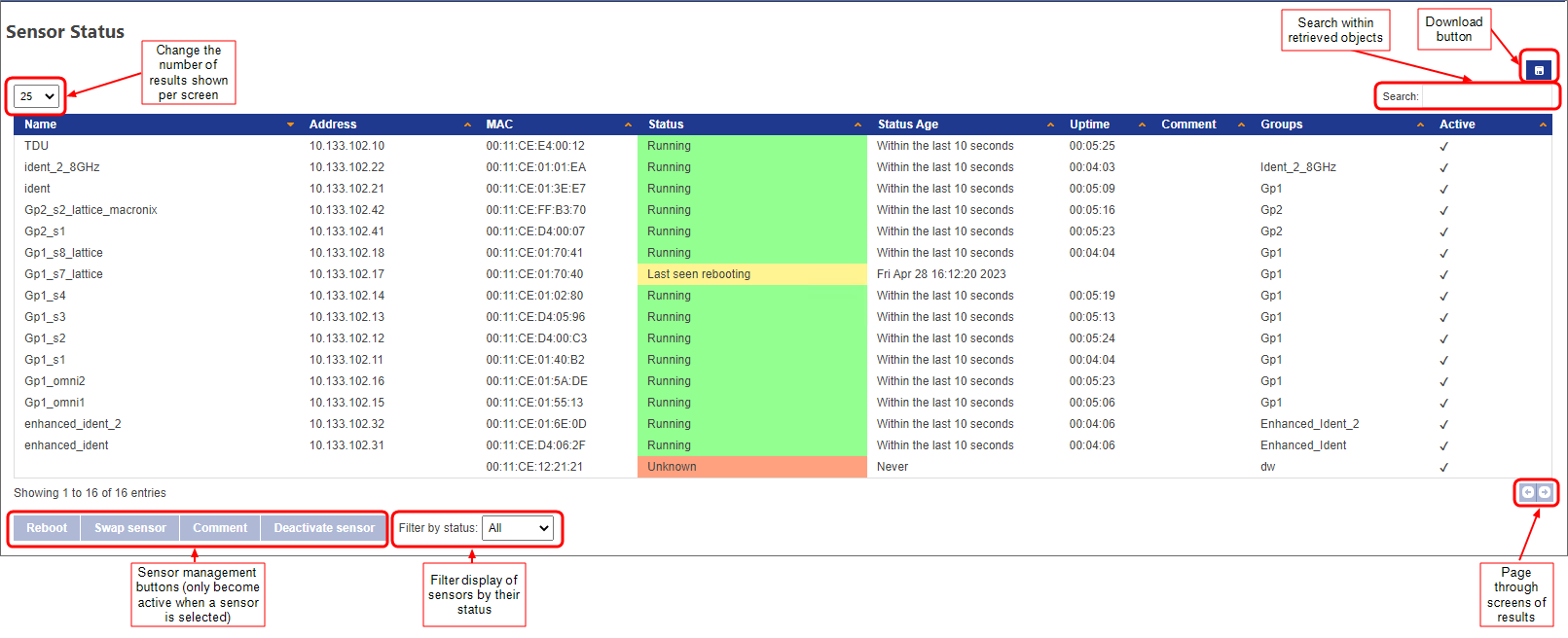The height and width of the screenshot is (638, 1568).
Task: Click MAC 00:11:CE:01:5A:DE
Action: [537, 381]
